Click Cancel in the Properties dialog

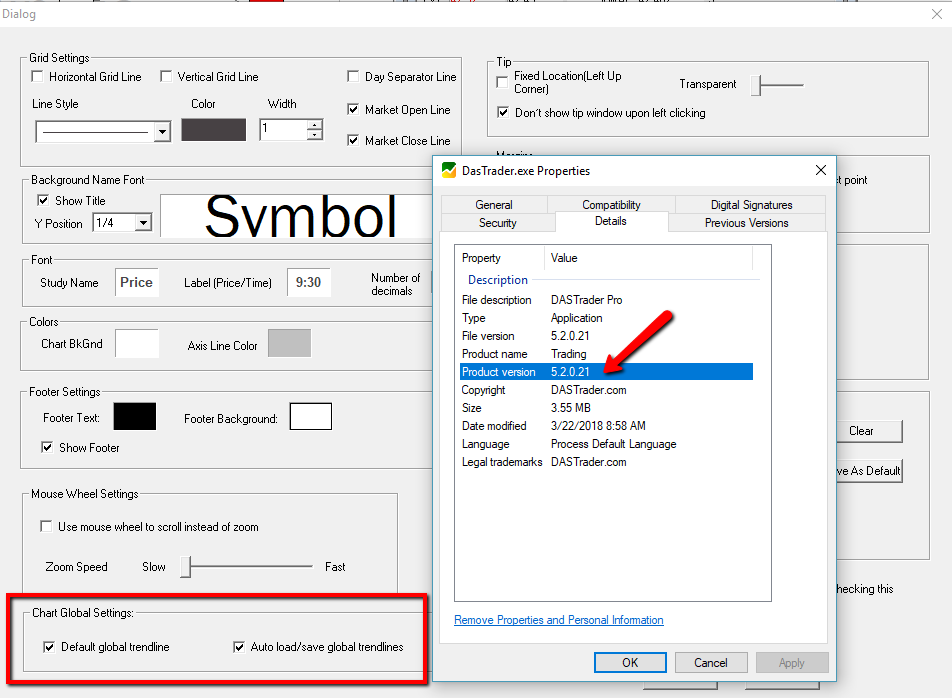(x=710, y=662)
